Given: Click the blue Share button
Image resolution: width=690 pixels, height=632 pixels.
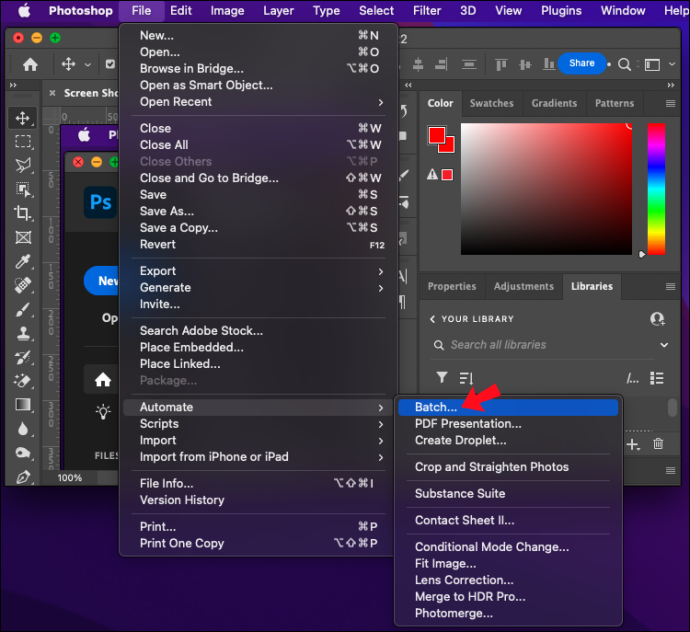Looking at the screenshot, I should [582, 63].
